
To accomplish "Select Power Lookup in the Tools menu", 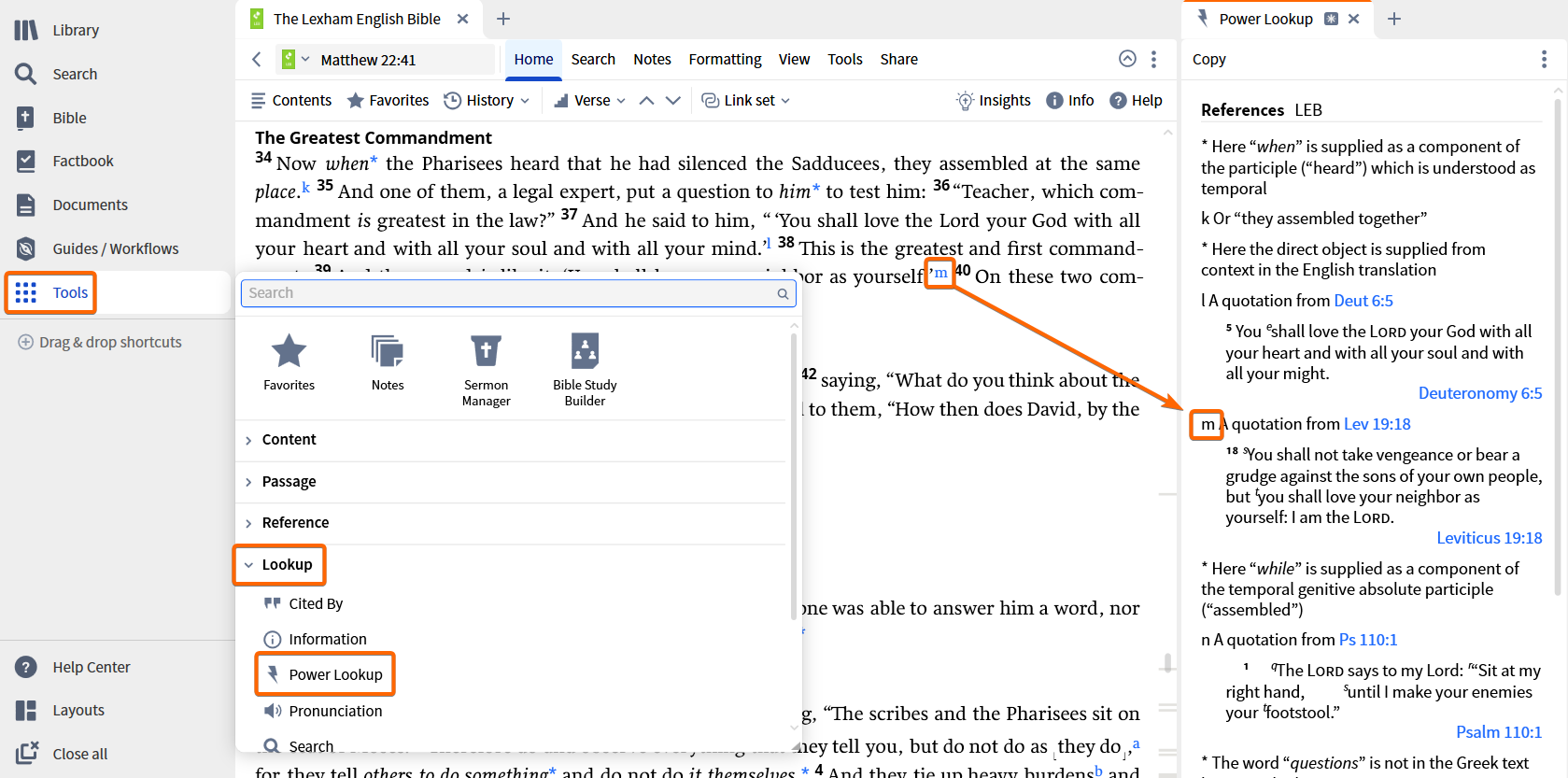I will click(x=325, y=674).
